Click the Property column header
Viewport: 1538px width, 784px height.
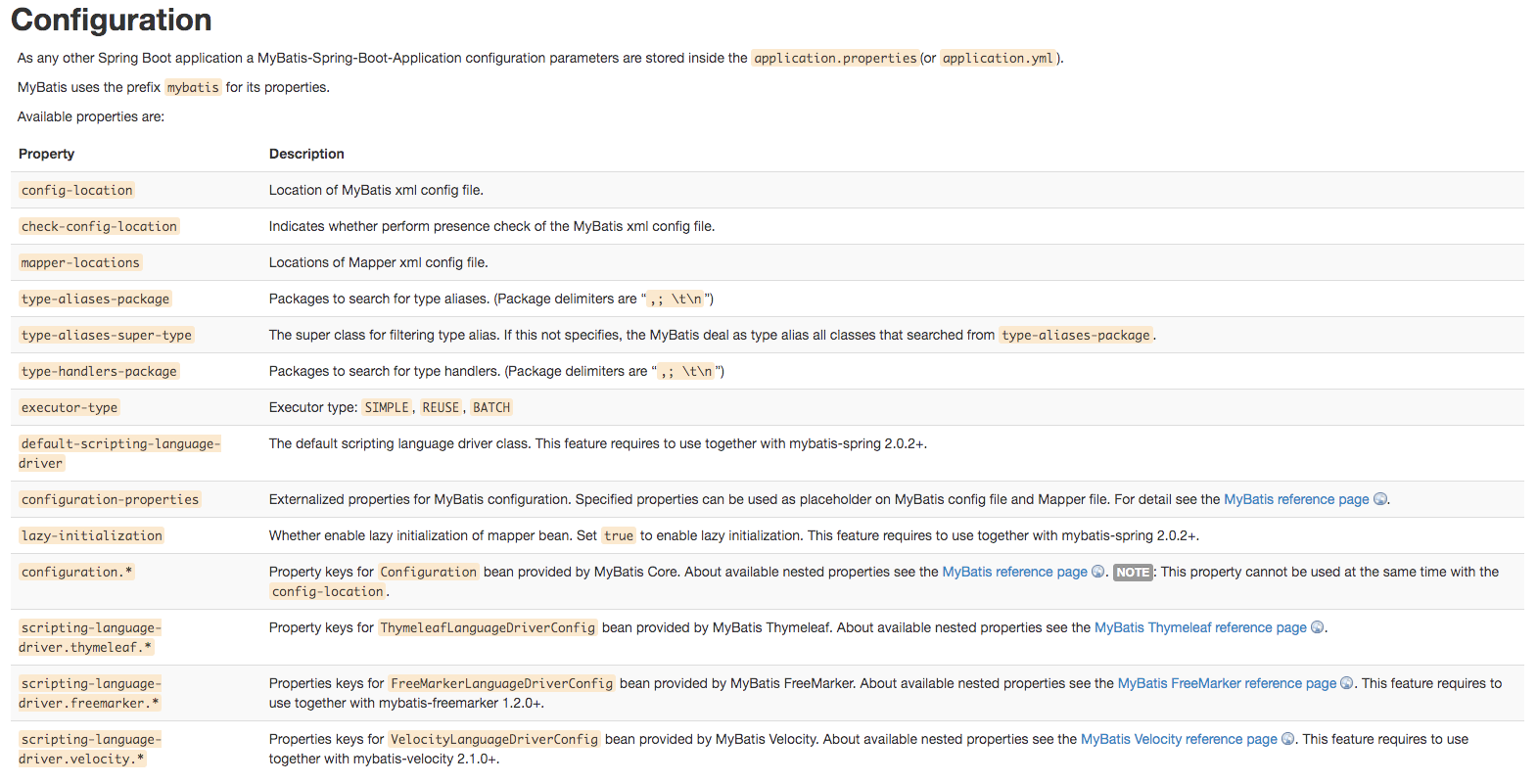pos(46,154)
